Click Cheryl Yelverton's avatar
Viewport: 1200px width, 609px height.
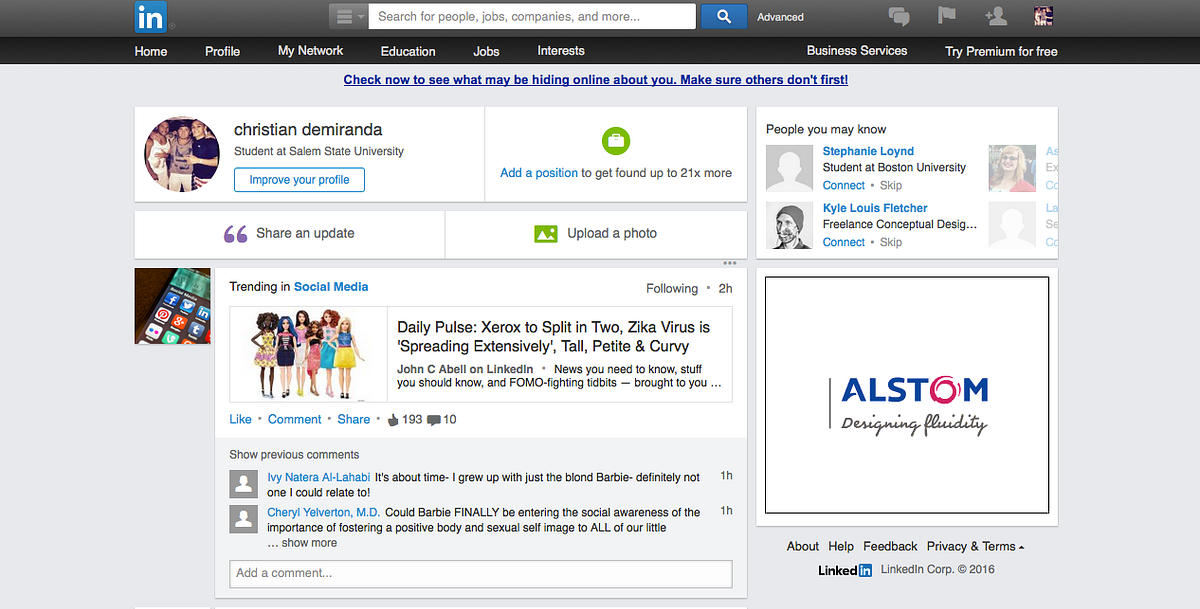244,519
